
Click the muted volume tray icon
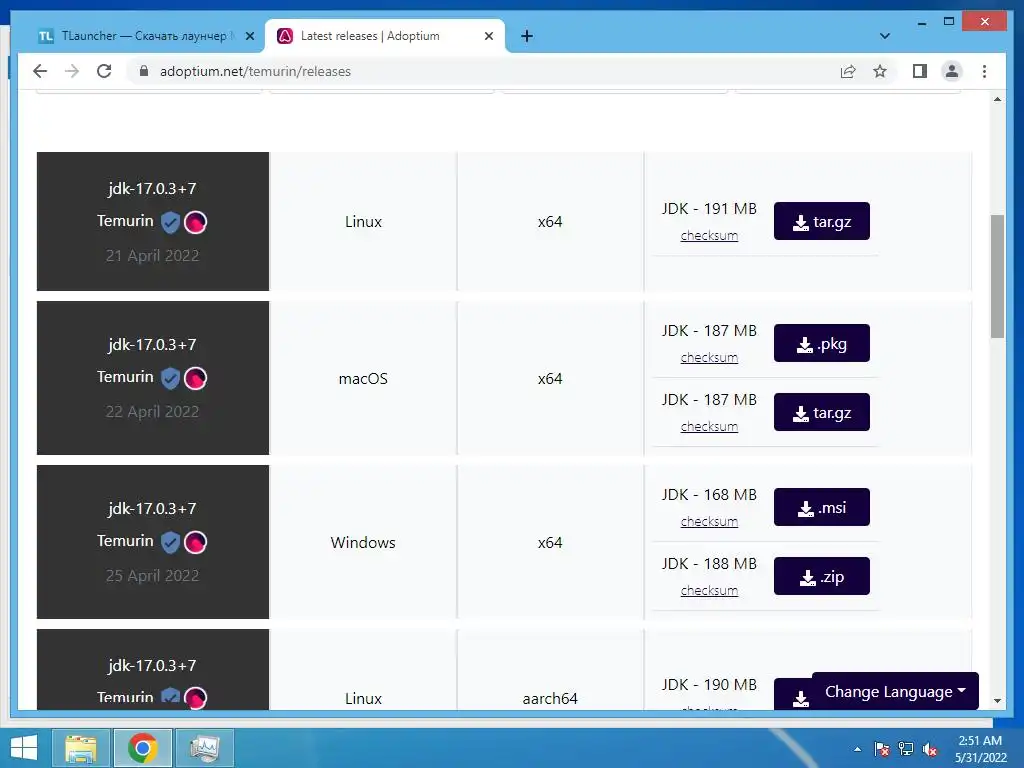tap(930, 749)
